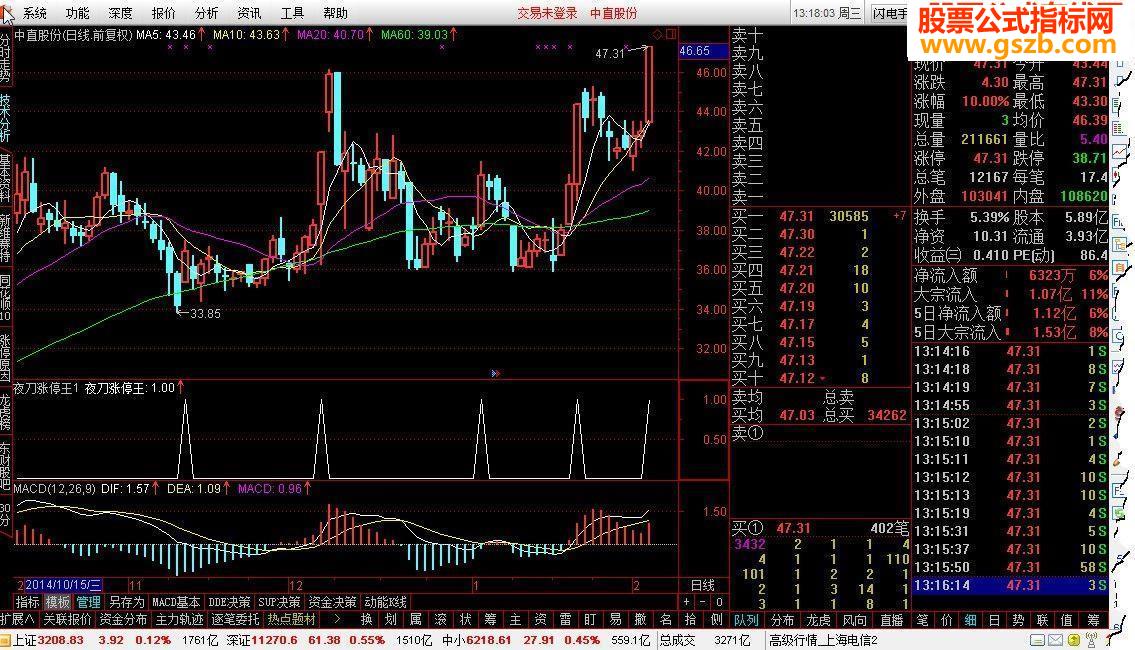Select the 势 tab under tick list

pyautogui.click(x=1018, y=620)
